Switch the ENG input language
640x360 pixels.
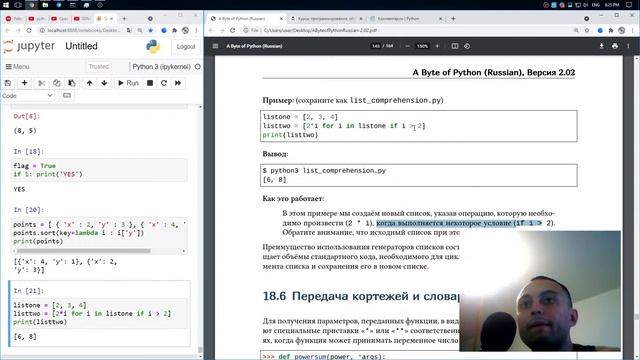click(596, 5)
